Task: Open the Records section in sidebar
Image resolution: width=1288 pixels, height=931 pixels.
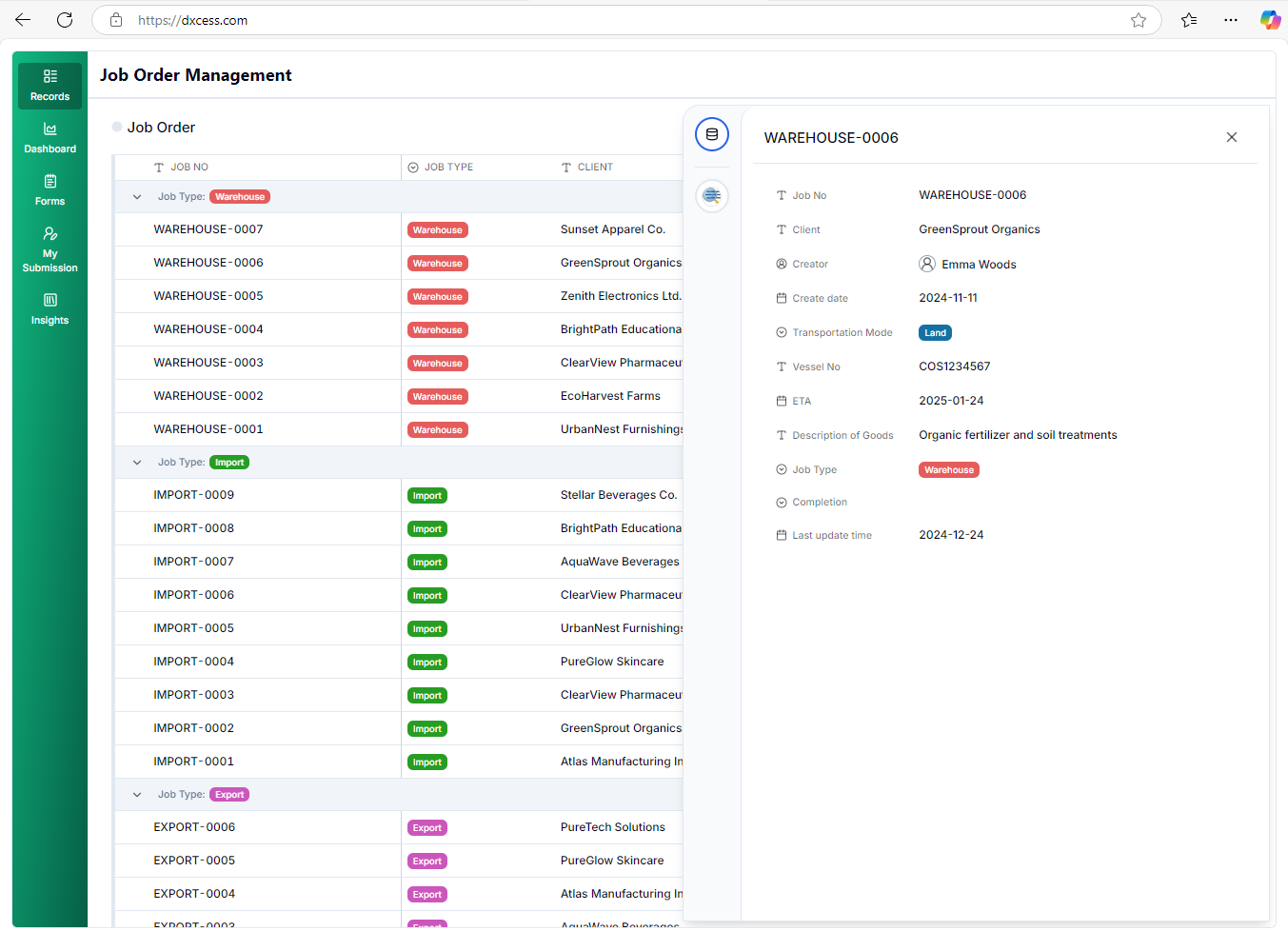Action: coord(50,85)
